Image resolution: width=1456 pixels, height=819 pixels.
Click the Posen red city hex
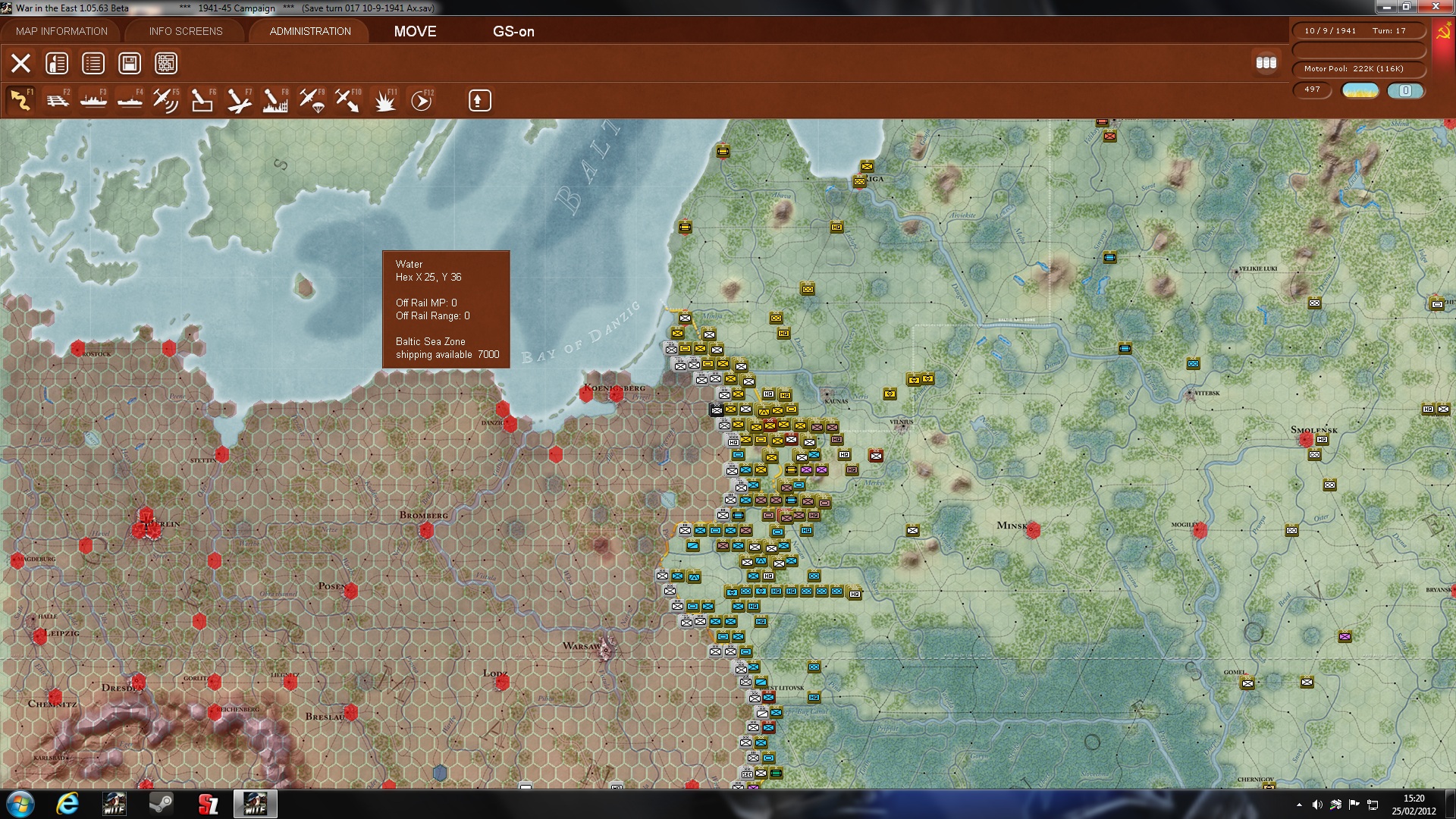pyautogui.click(x=350, y=591)
